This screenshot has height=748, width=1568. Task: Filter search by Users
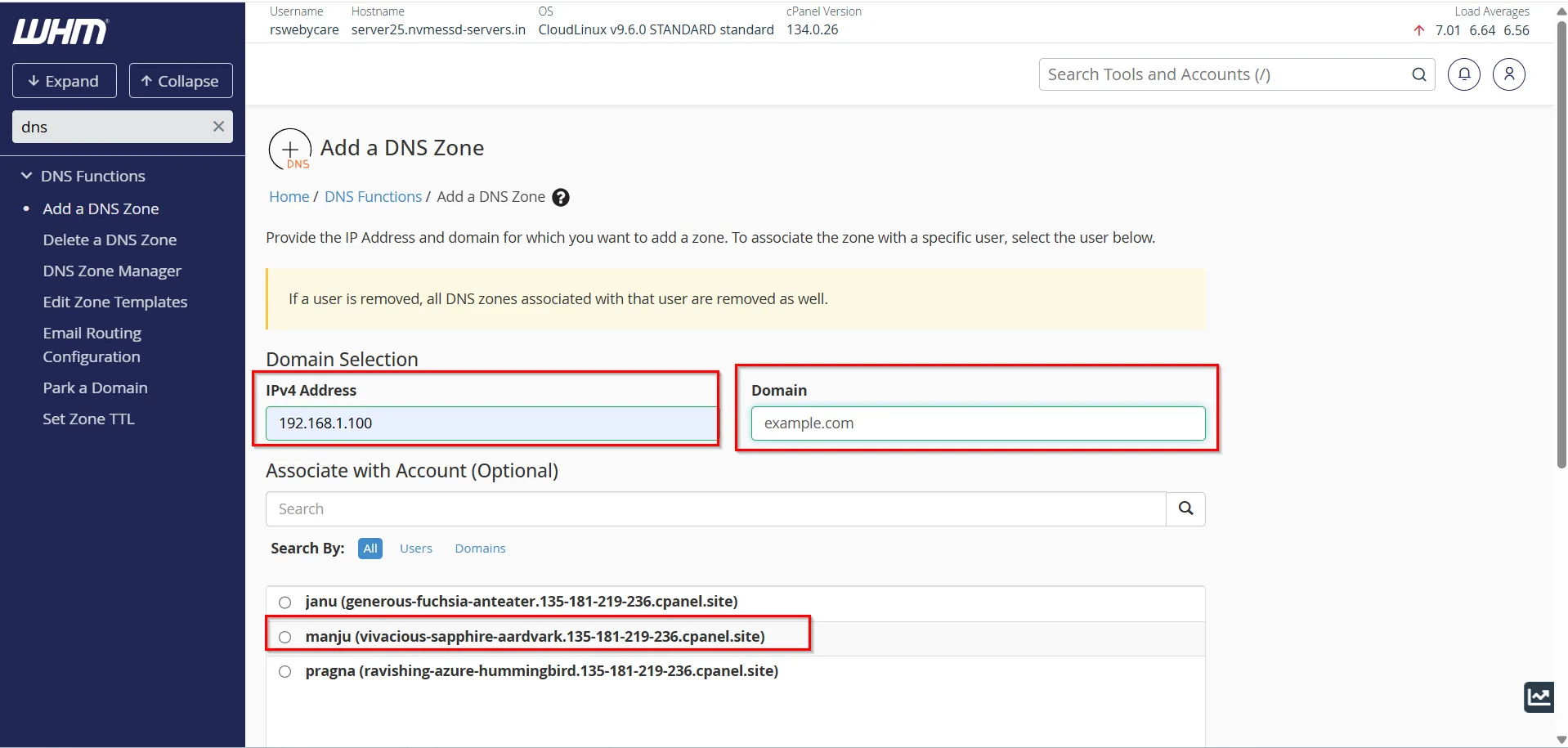(416, 549)
